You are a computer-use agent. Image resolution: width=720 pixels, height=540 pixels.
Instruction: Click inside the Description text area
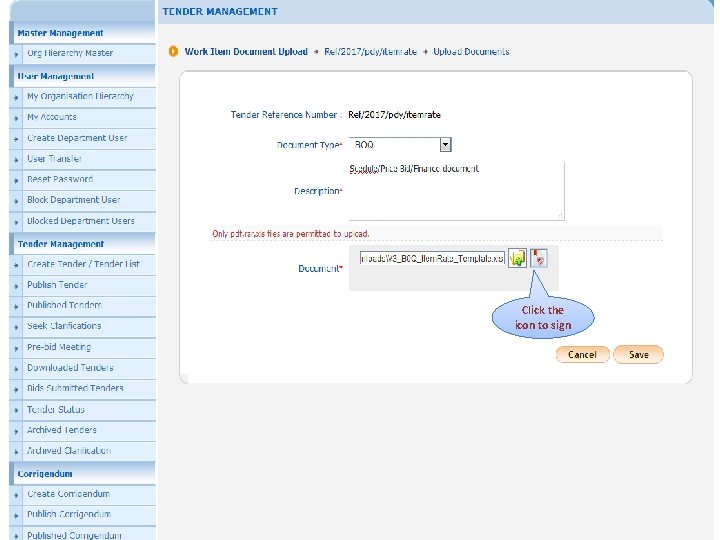point(456,191)
